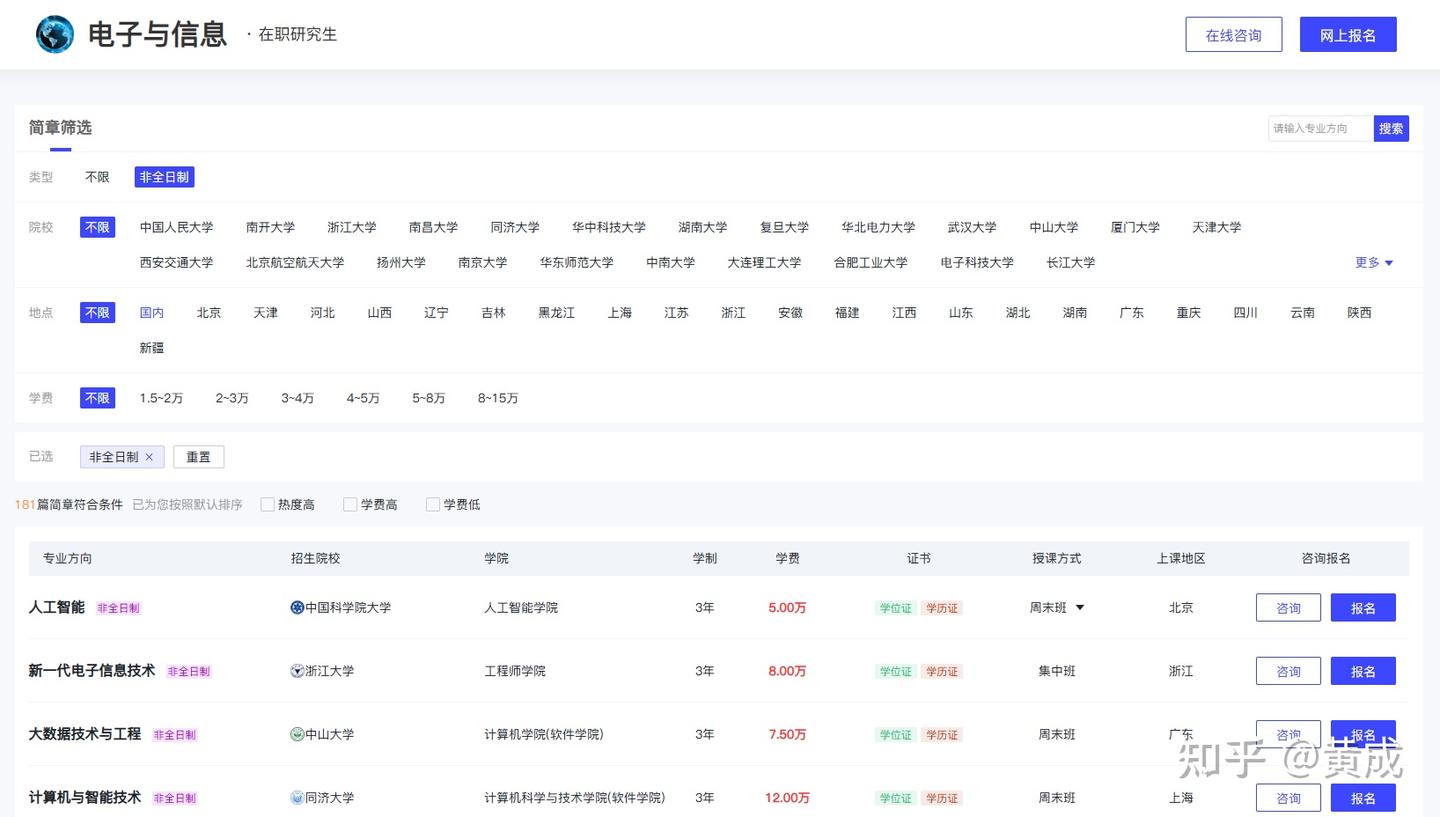Screen dimensions: 1440x817
Task: Filter by school 南开大学
Action: point(270,227)
